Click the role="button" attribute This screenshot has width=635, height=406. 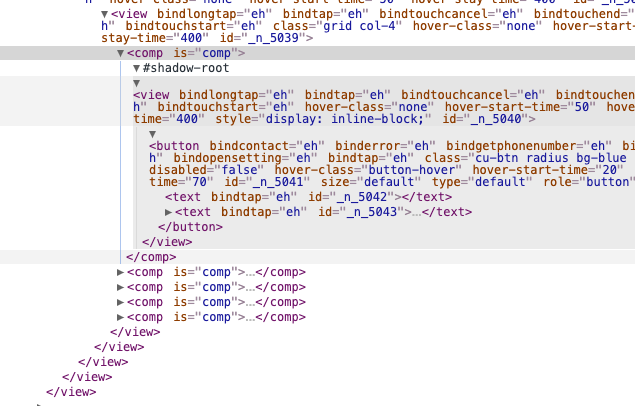pyautogui.click(x=589, y=182)
